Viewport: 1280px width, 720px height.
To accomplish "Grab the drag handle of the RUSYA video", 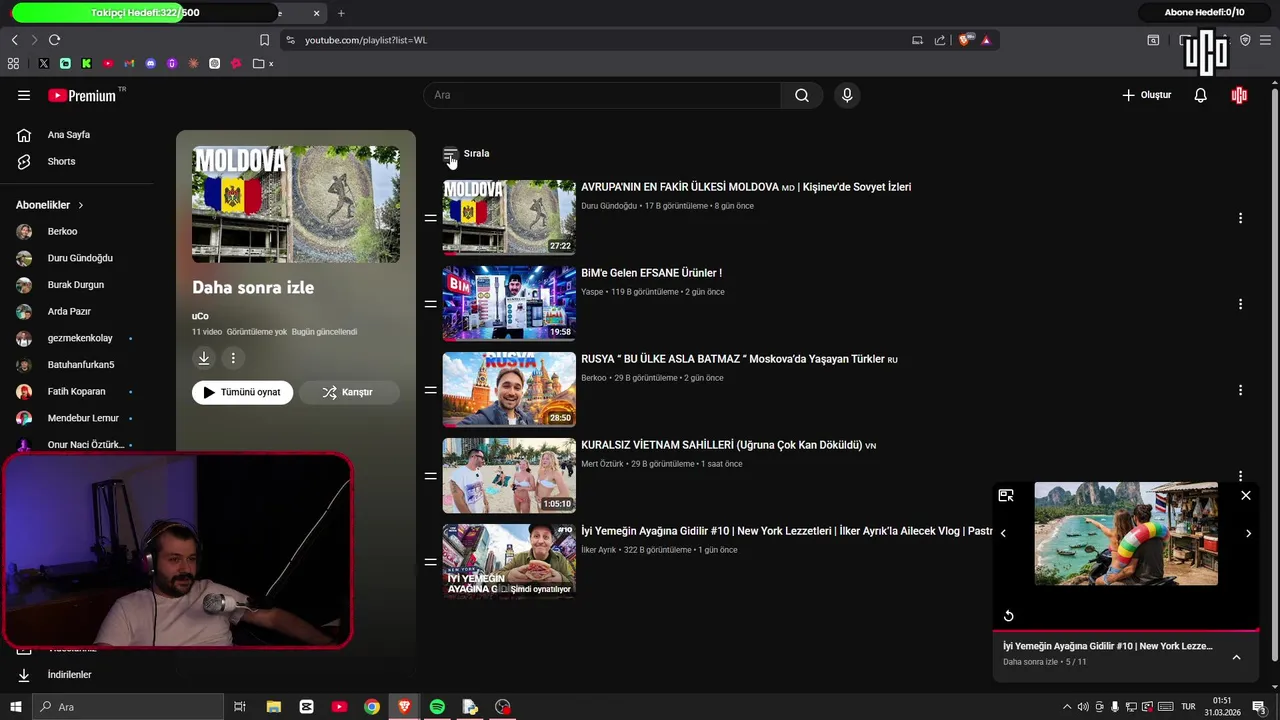I will pos(430,390).
